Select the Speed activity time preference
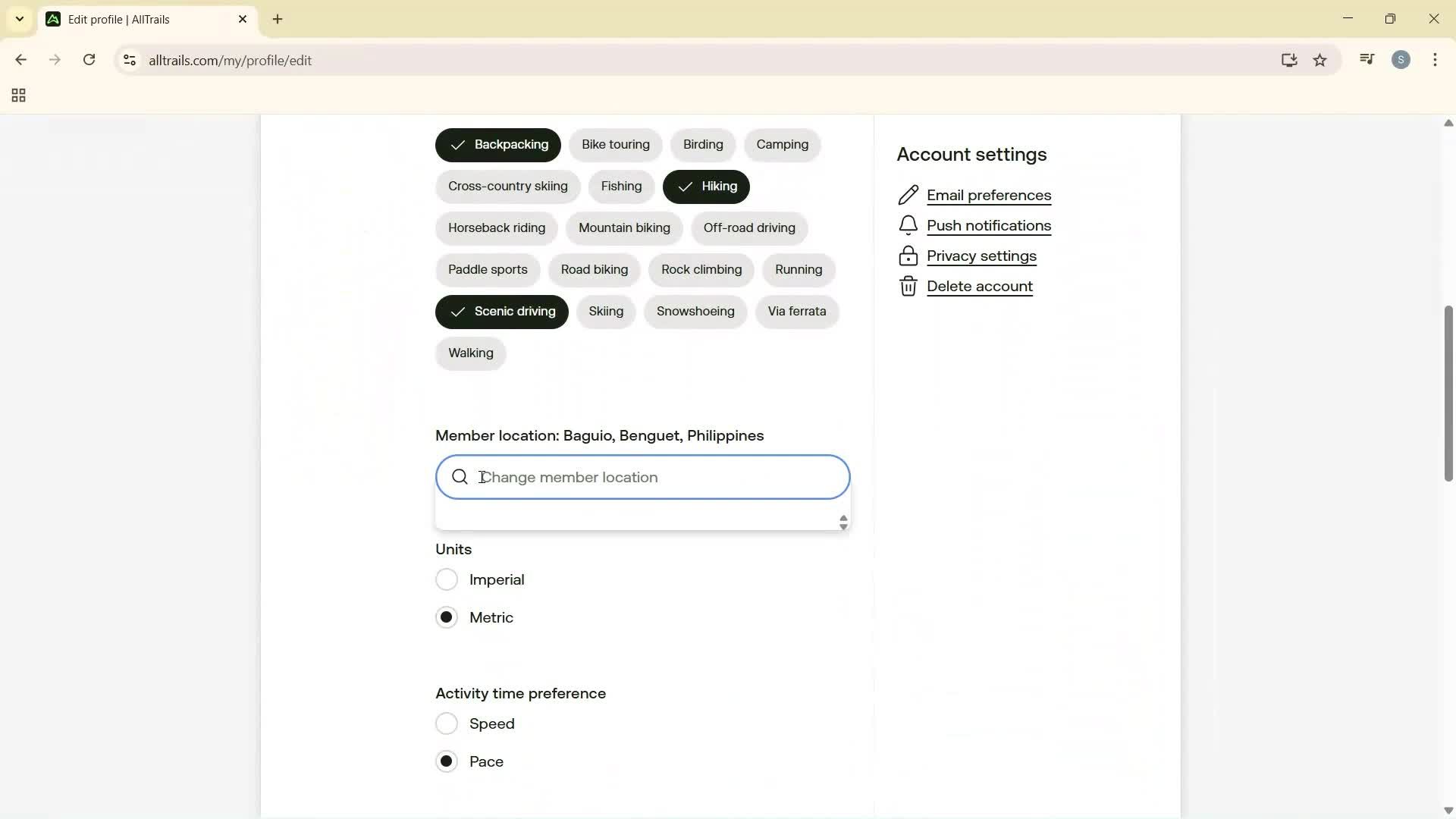Image resolution: width=1456 pixels, height=819 pixels. click(x=447, y=723)
